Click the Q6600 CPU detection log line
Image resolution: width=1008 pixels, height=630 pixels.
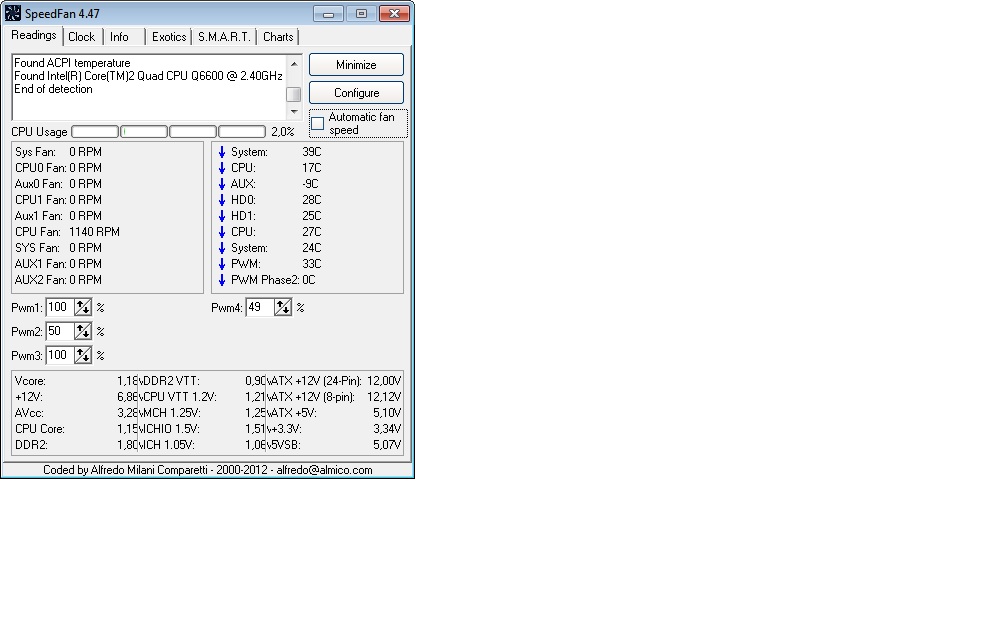click(148, 76)
